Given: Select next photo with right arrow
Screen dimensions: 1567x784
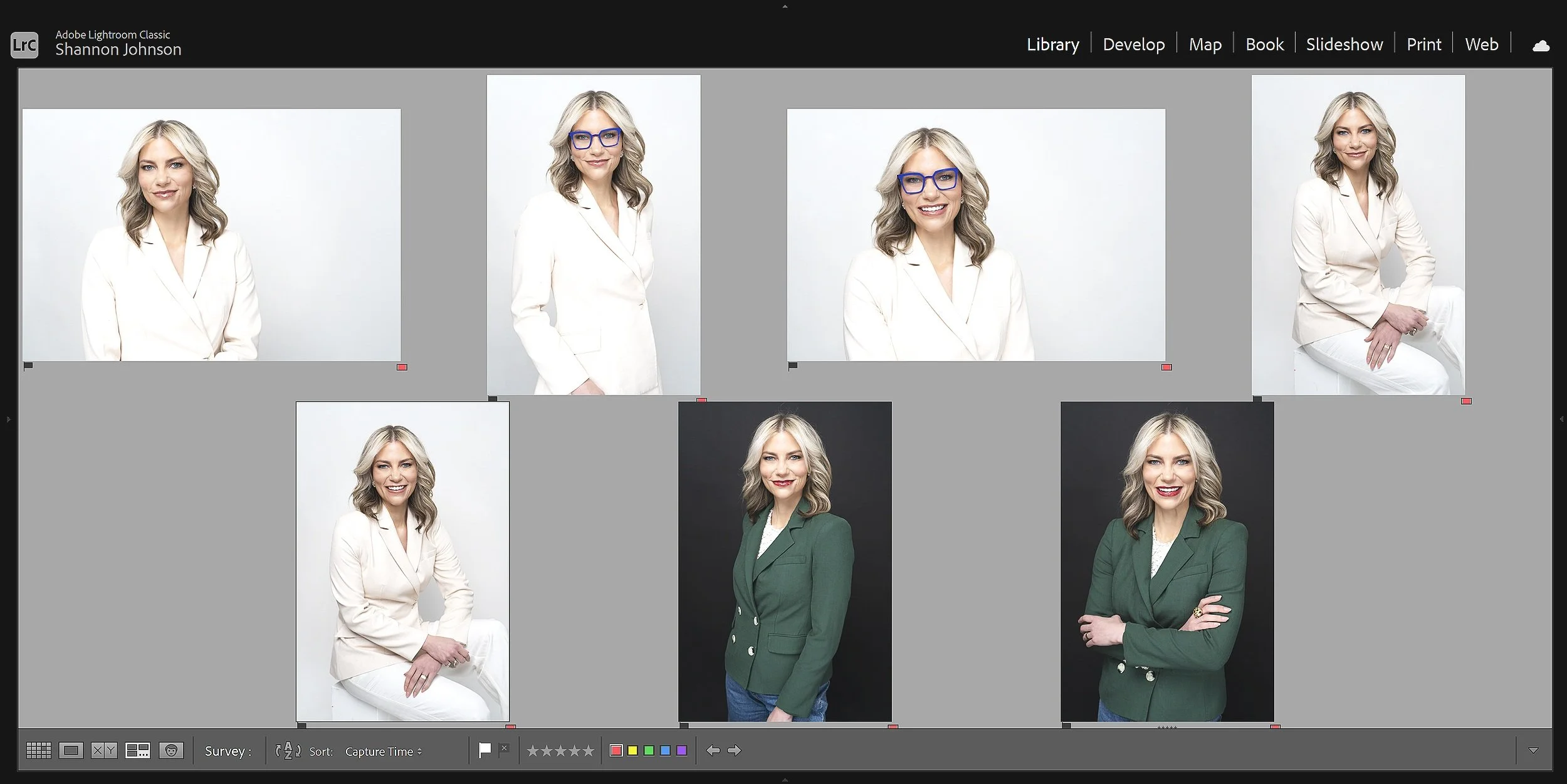Looking at the screenshot, I should (734, 750).
